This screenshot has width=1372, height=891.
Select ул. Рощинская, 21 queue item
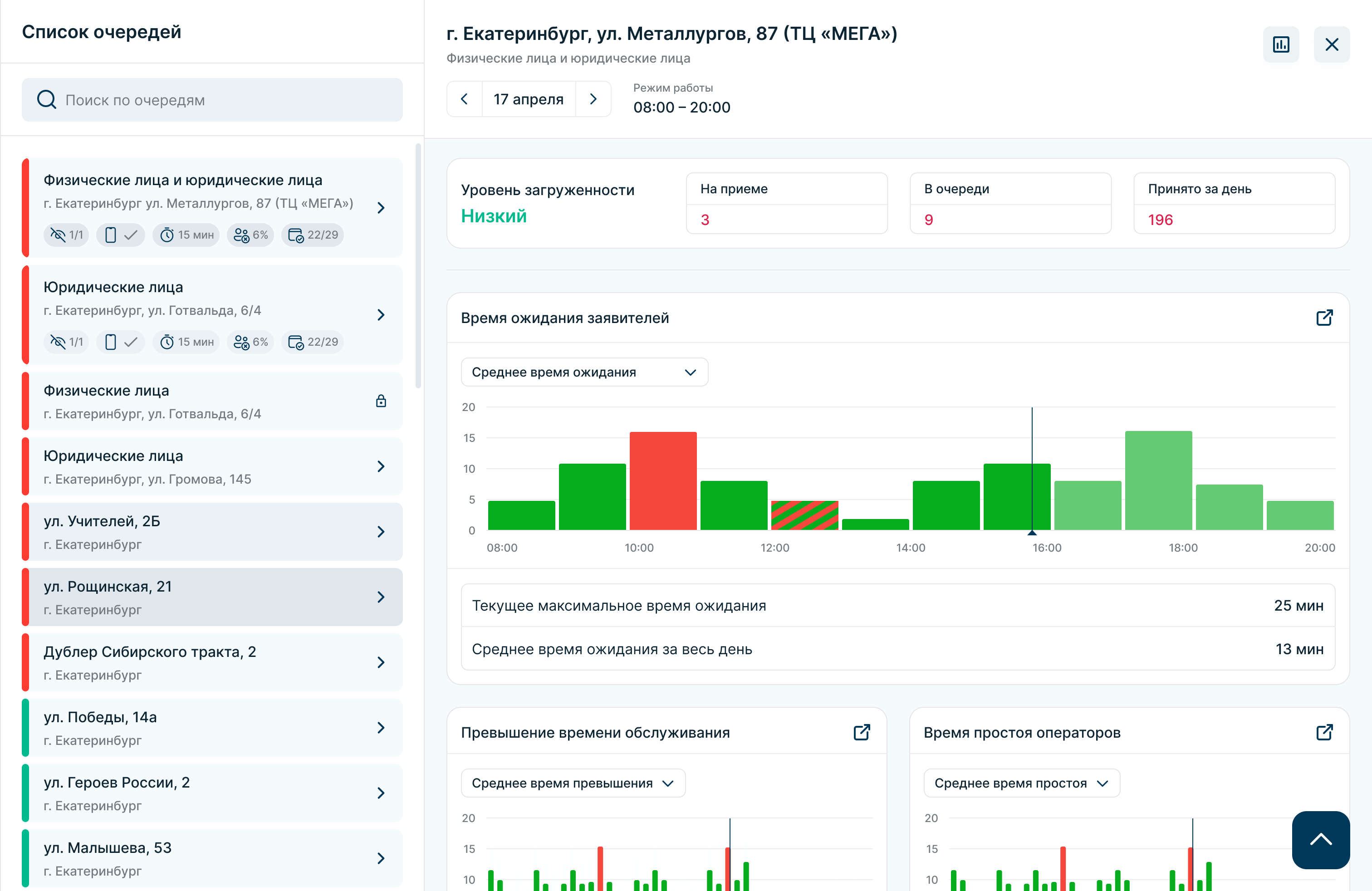click(212, 597)
